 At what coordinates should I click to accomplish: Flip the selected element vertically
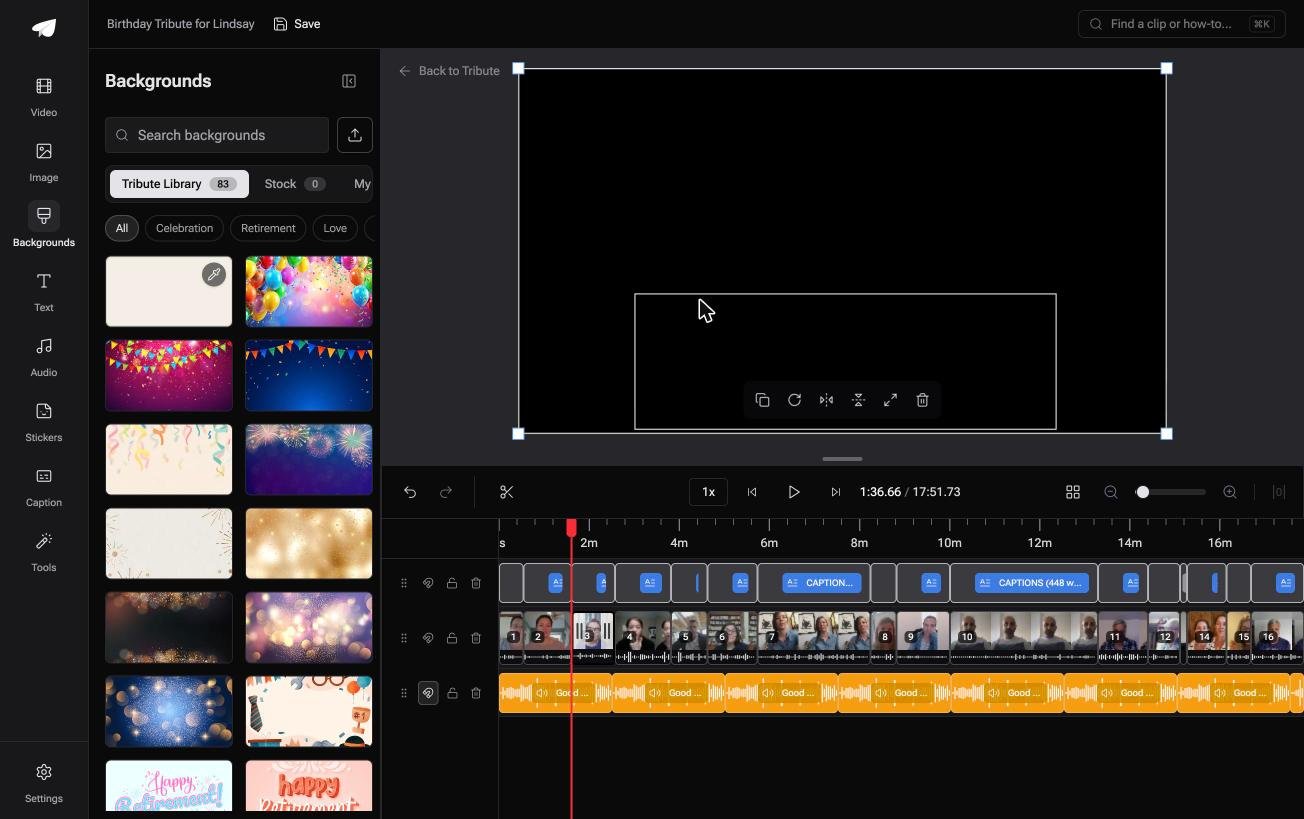(x=858, y=400)
